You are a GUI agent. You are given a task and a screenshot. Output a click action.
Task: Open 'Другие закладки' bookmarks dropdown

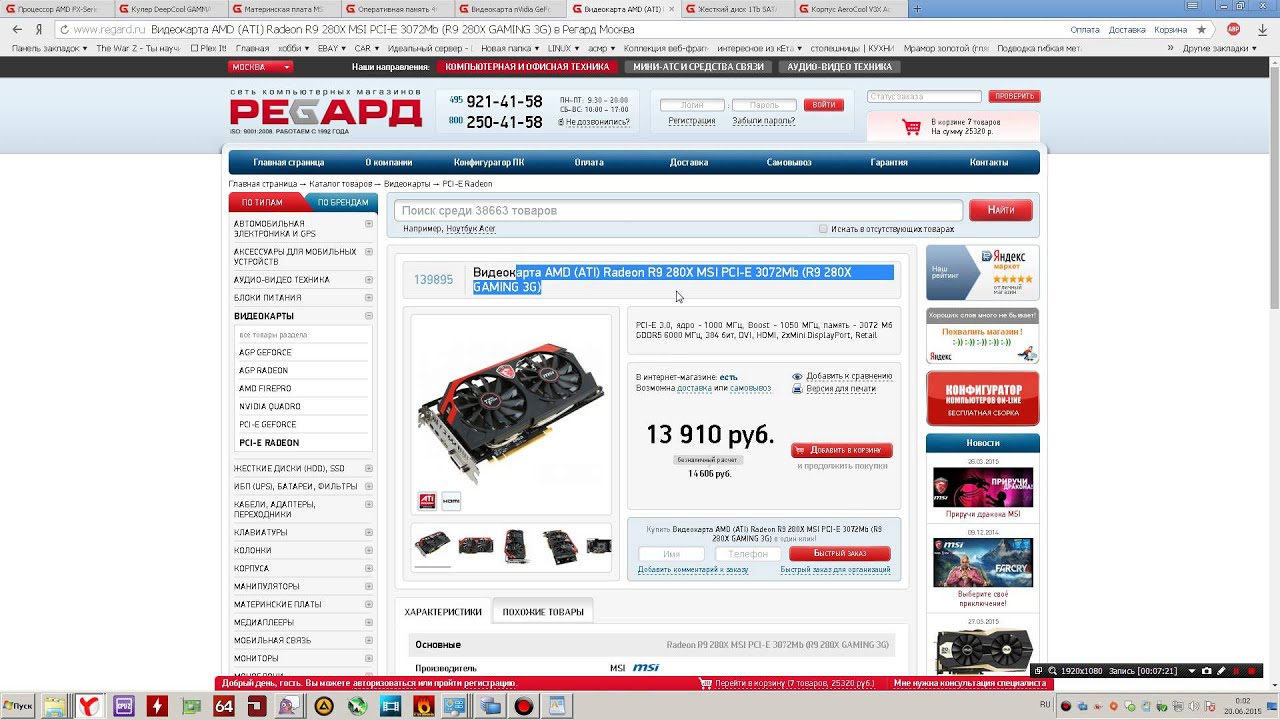coord(1220,48)
